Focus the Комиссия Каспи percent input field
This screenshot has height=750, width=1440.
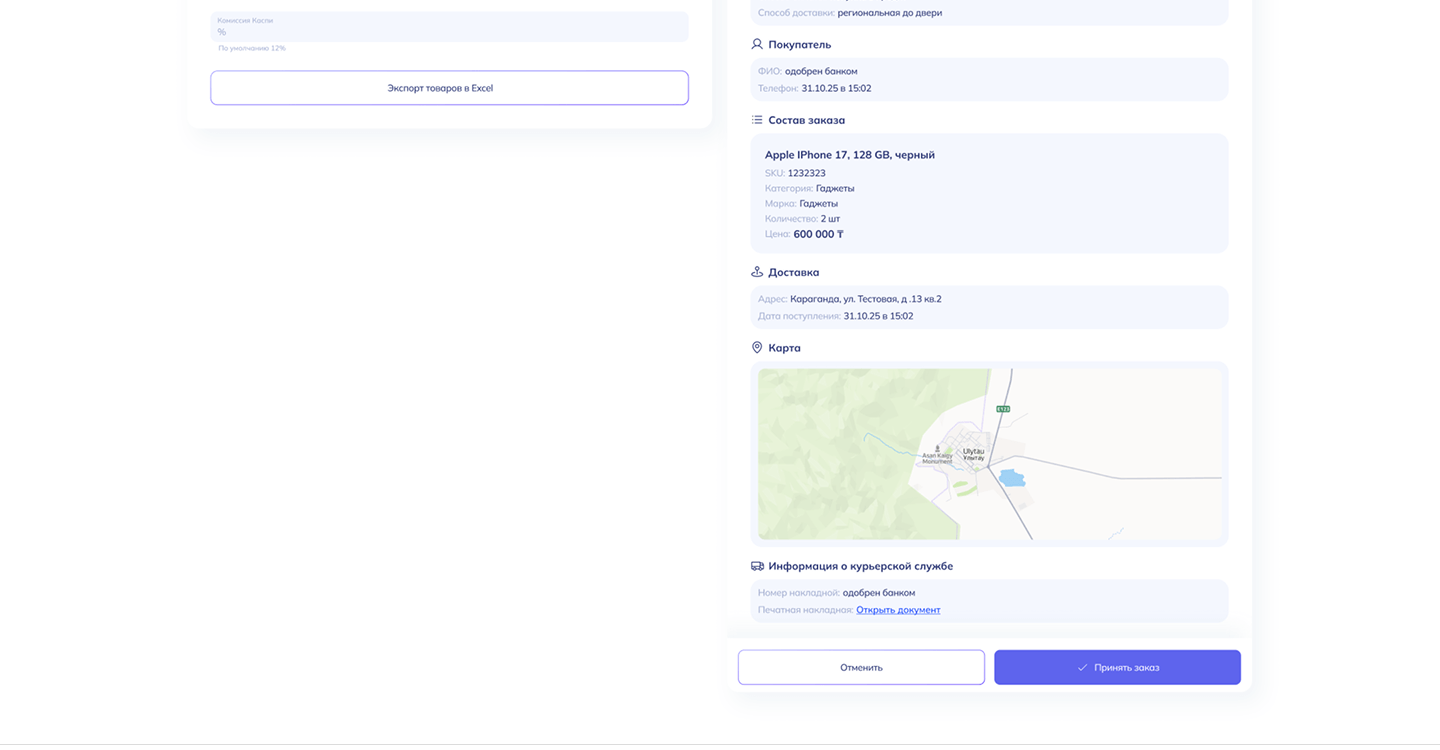tap(449, 27)
